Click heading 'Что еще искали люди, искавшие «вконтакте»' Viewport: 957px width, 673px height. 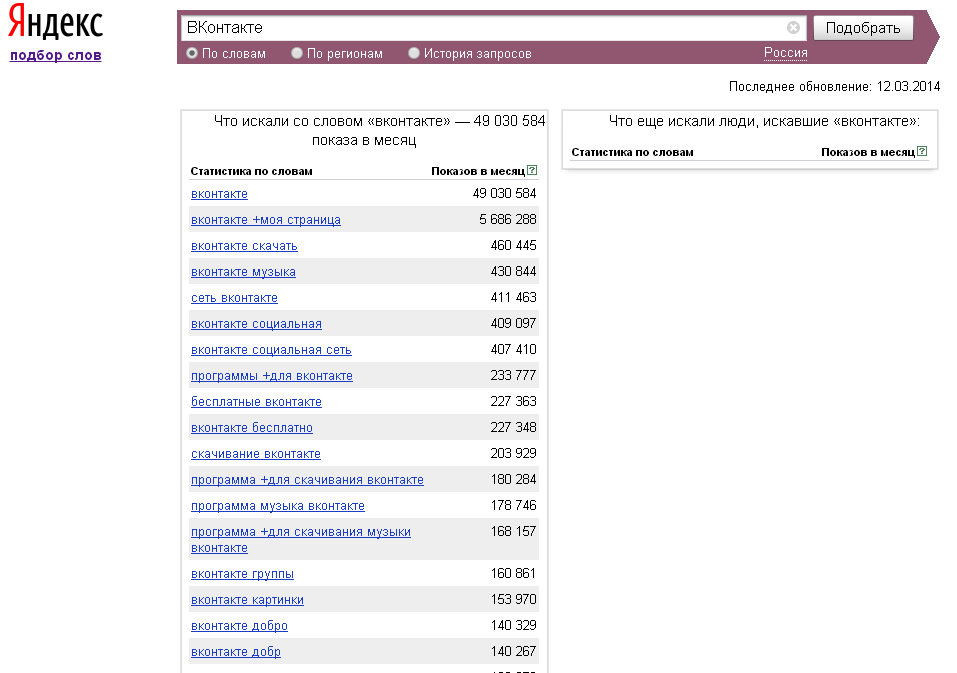click(x=764, y=121)
